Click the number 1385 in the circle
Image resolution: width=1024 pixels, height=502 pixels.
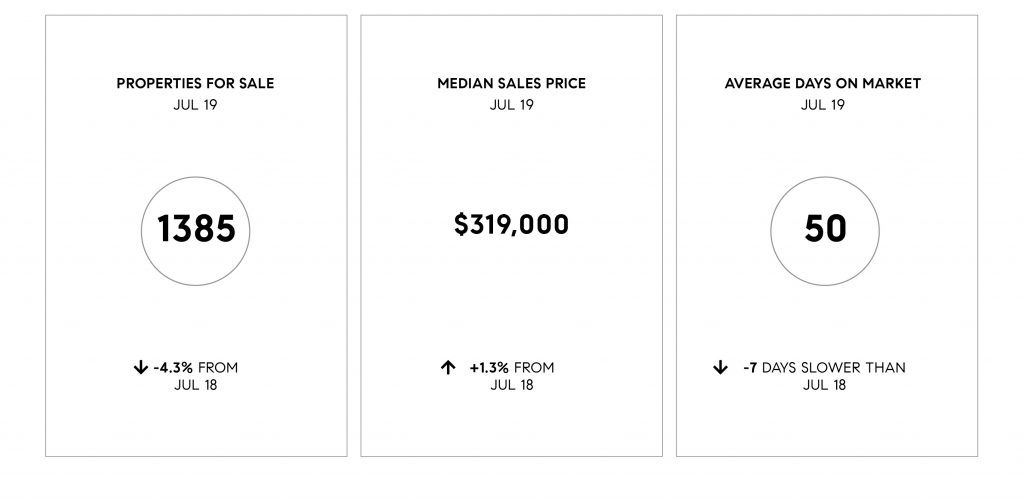(x=196, y=228)
